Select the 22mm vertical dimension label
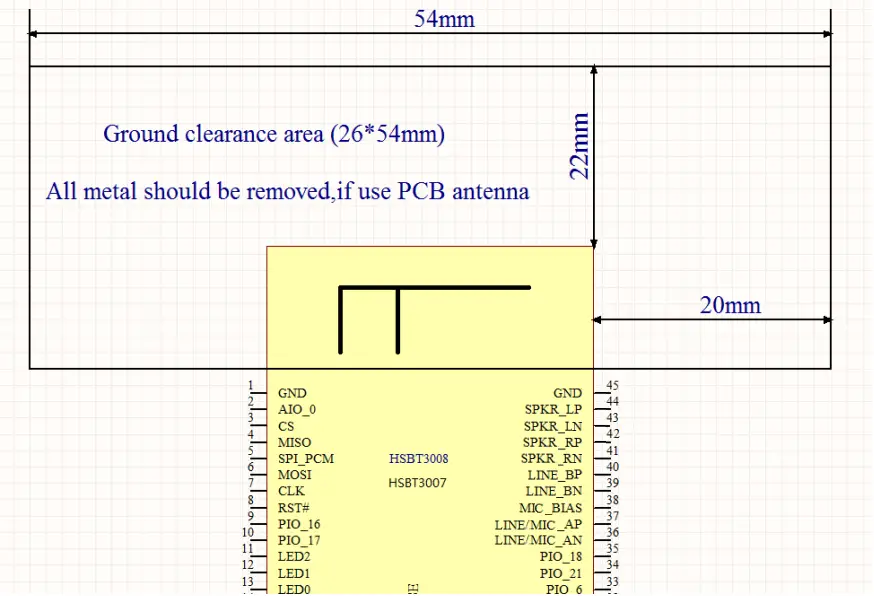 582,150
